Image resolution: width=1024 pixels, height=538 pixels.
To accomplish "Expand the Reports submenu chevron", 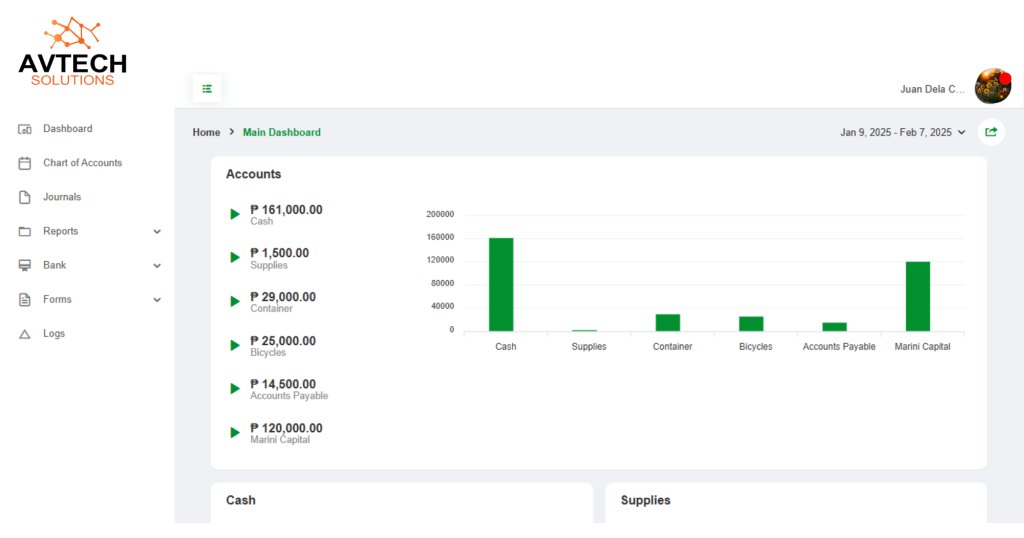I will [x=157, y=232].
